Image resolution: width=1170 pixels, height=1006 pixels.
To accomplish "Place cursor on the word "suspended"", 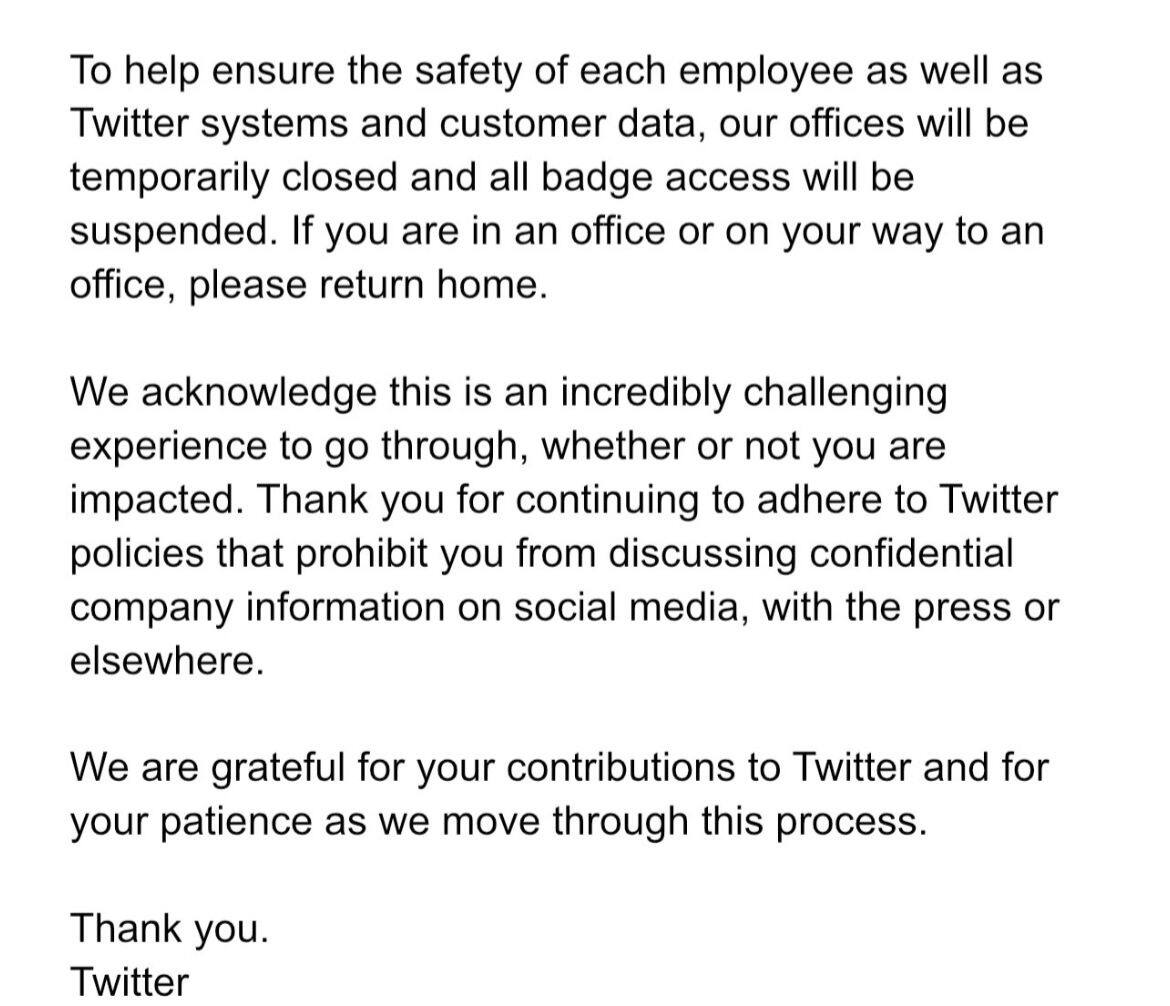I will tap(170, 232).
